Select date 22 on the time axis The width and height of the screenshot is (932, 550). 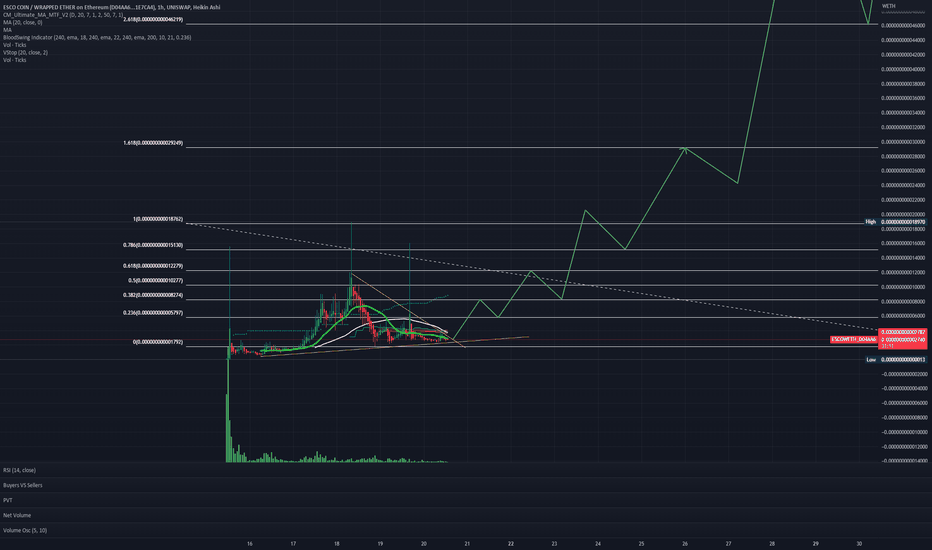[511, 543]
